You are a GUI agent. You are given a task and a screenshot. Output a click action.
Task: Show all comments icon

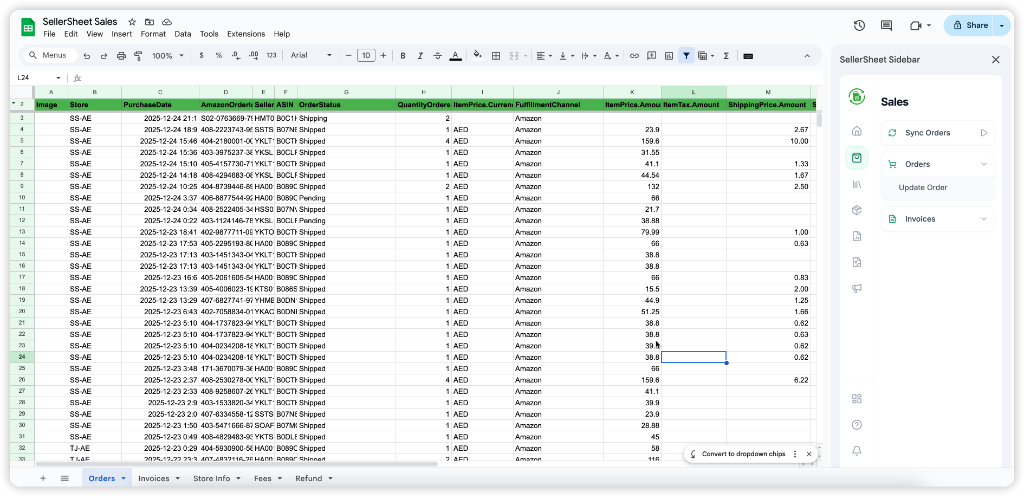click(886, 25)
